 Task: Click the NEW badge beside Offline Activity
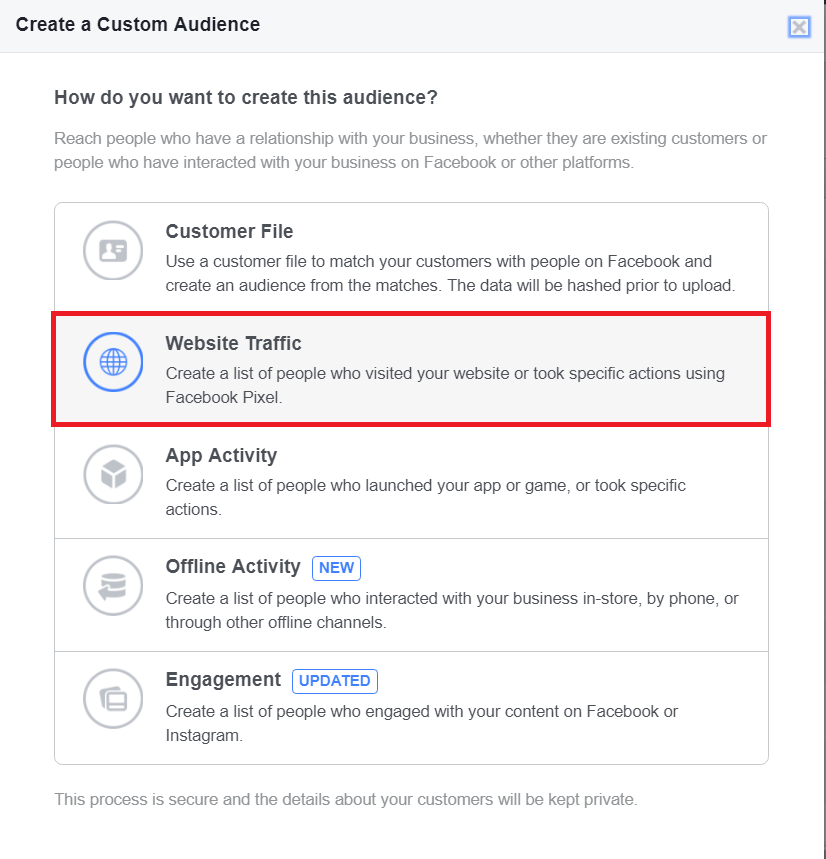pos(336,568)
